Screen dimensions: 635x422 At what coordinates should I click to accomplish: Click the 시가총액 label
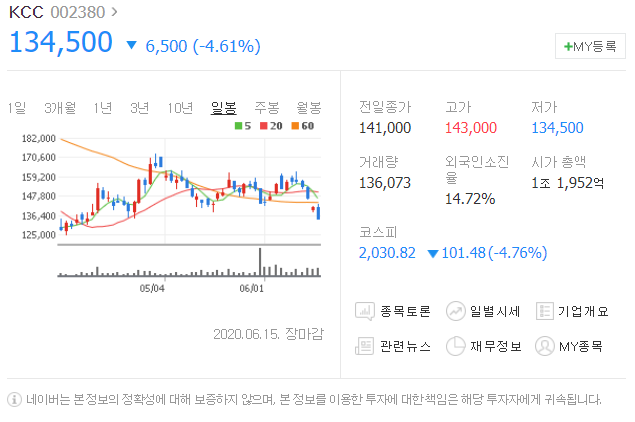pyautogui.click(x=558, y=162)
